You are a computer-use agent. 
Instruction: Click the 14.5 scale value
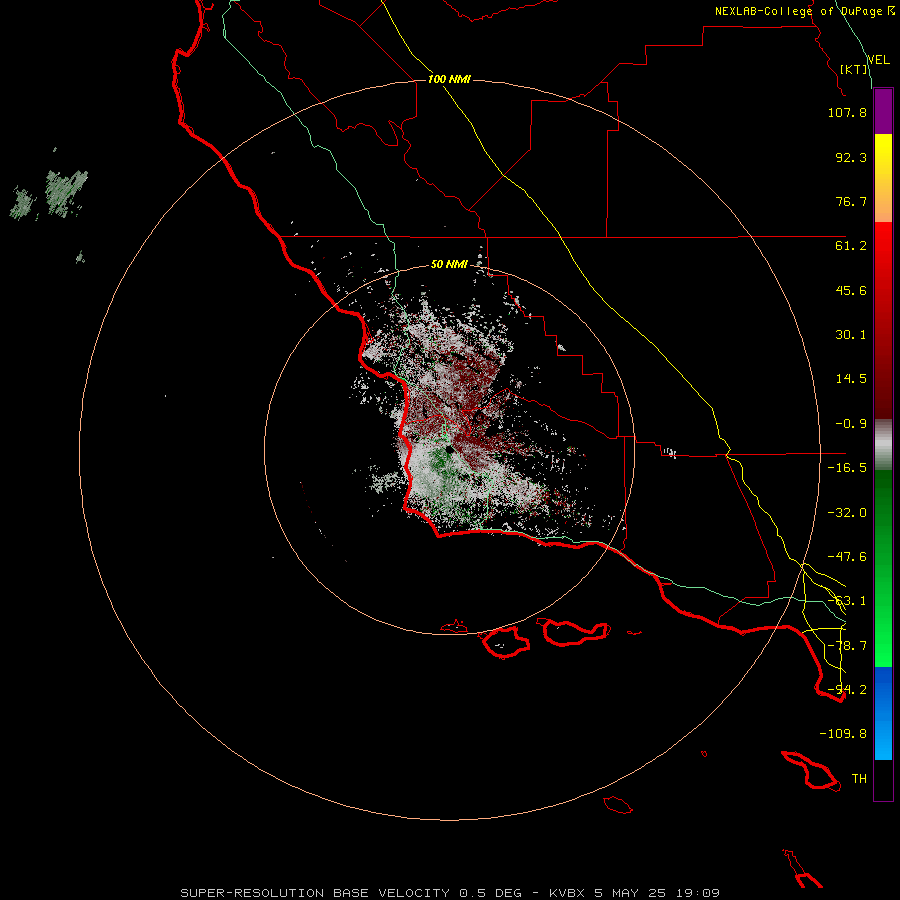click(x=851, y=379)
